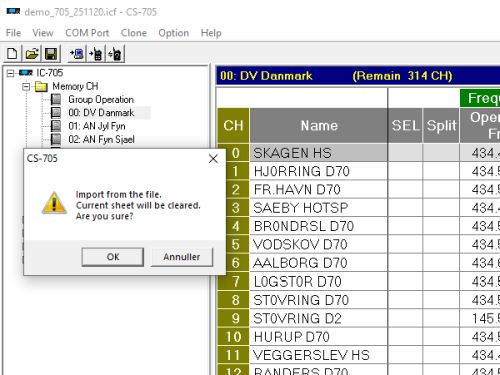500x375 pixels.
Task: Click the SAEBY HOTSP name cell
Action: pyautogui.click(x=319, y=208)
